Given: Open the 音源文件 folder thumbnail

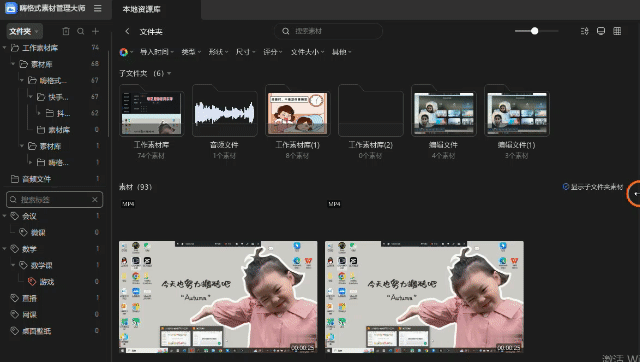Looking at the screenshot, I should [x=224, y=111].
